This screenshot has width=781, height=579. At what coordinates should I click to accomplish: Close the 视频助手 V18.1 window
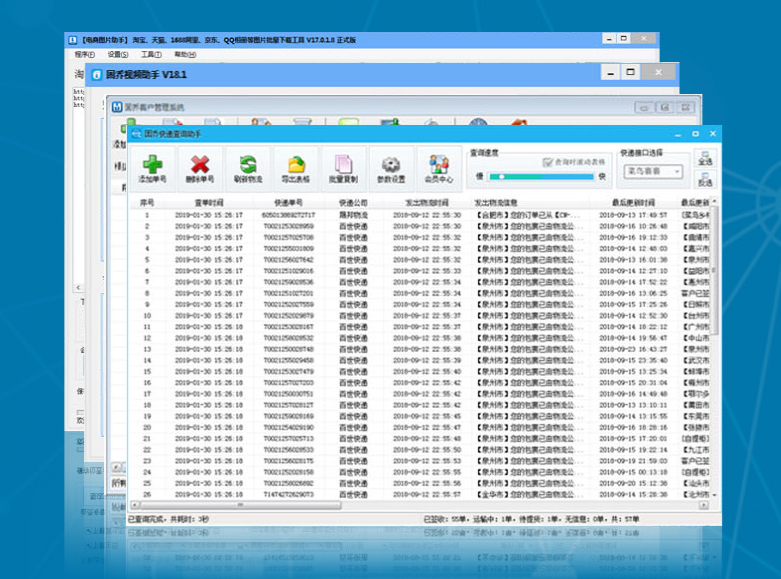coord(658,72)
